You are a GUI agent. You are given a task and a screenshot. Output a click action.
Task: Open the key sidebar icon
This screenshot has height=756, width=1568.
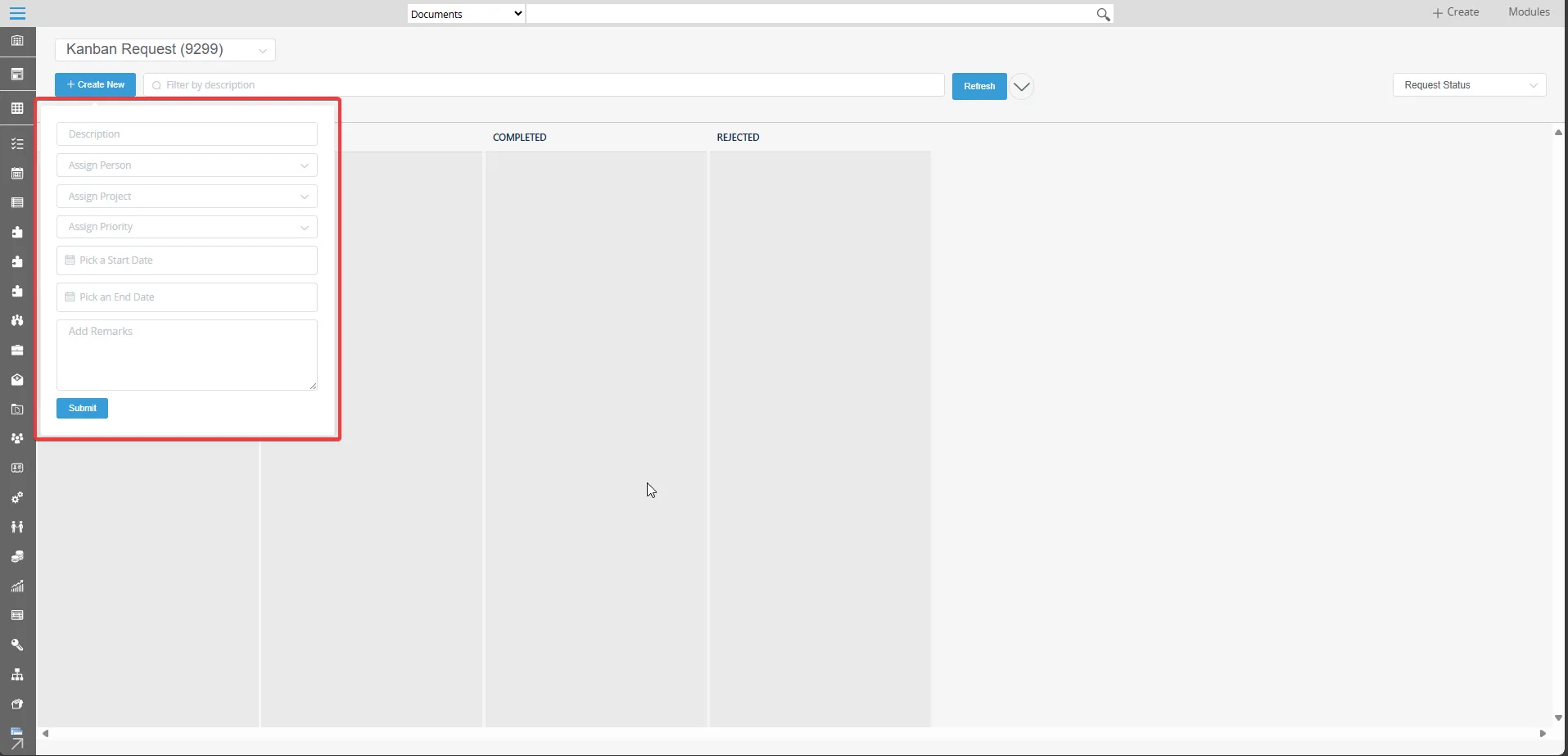click(17, 645)
